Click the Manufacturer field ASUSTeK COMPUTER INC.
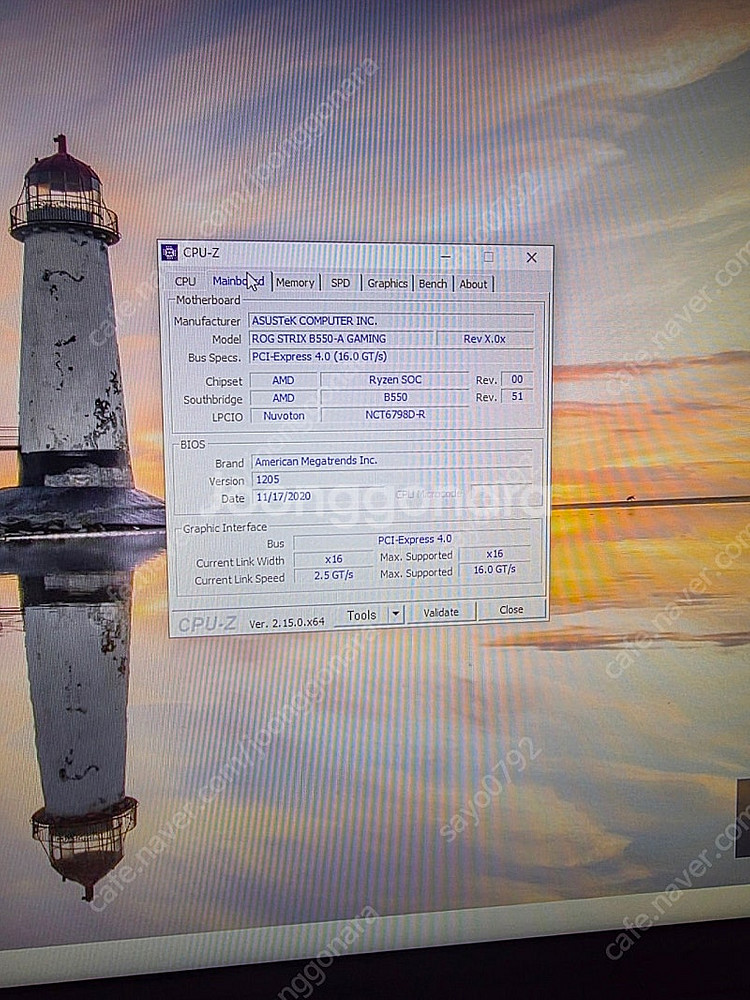The image size is (750, 1000). (391, 320)
